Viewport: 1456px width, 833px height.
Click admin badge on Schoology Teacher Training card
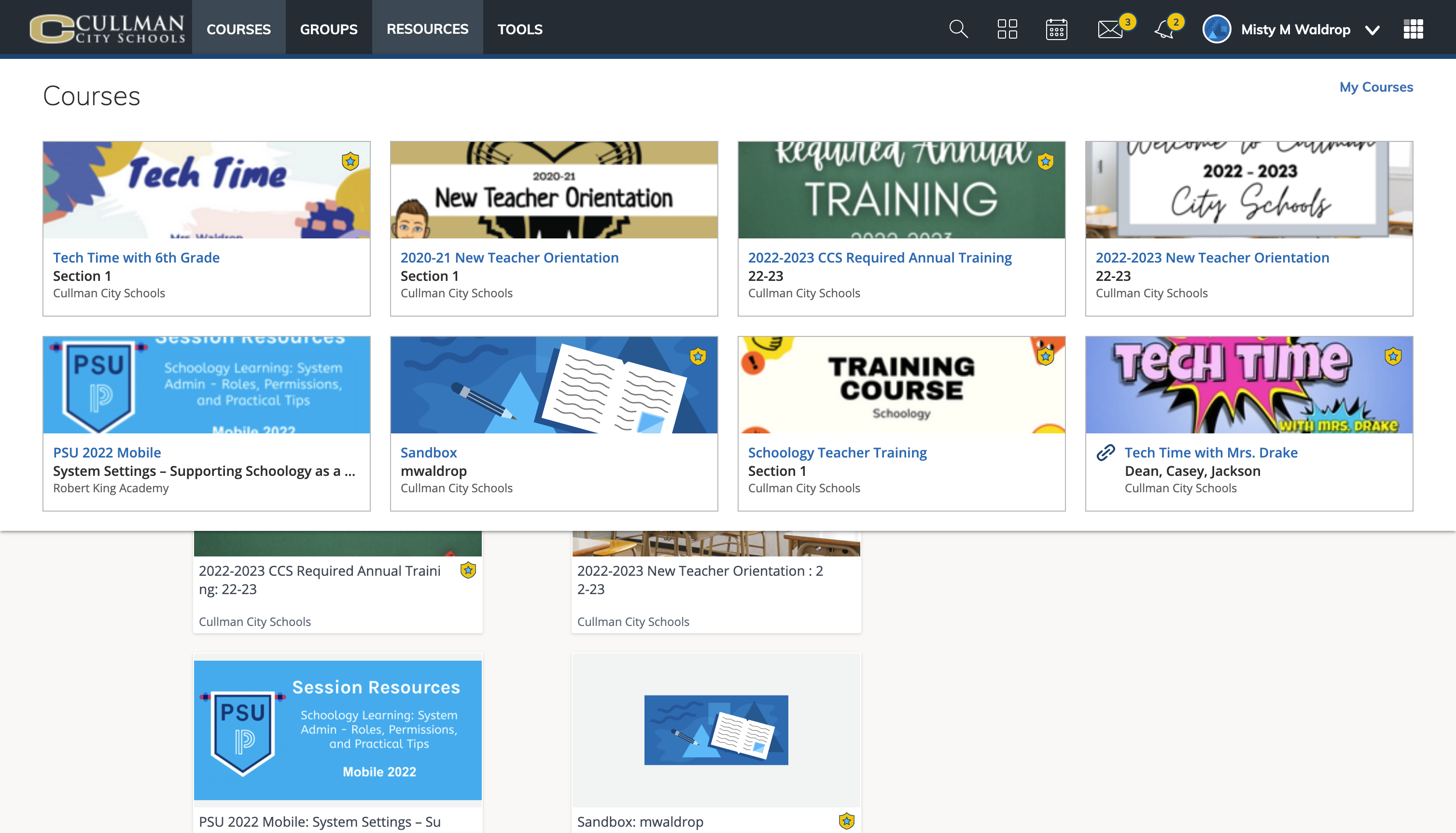pyautogui.click(x=1045, y=357)
